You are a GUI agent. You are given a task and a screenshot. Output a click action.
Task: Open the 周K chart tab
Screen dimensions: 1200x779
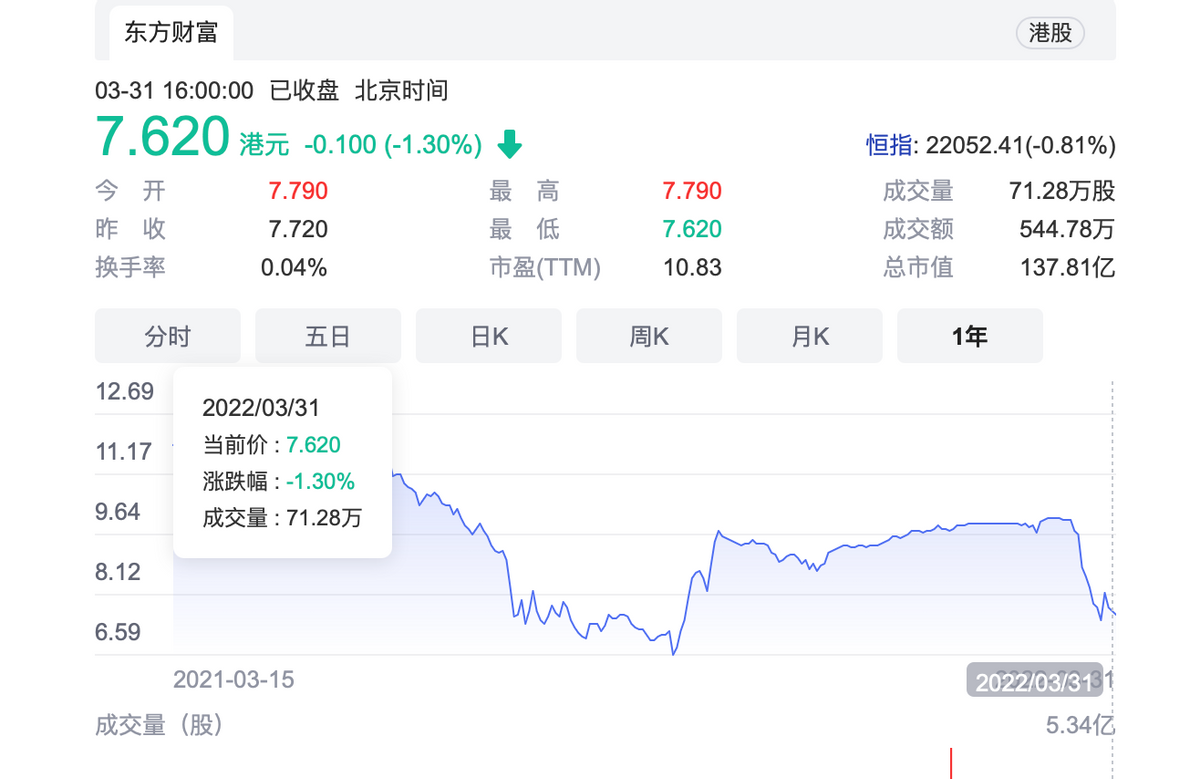(649, 336)
